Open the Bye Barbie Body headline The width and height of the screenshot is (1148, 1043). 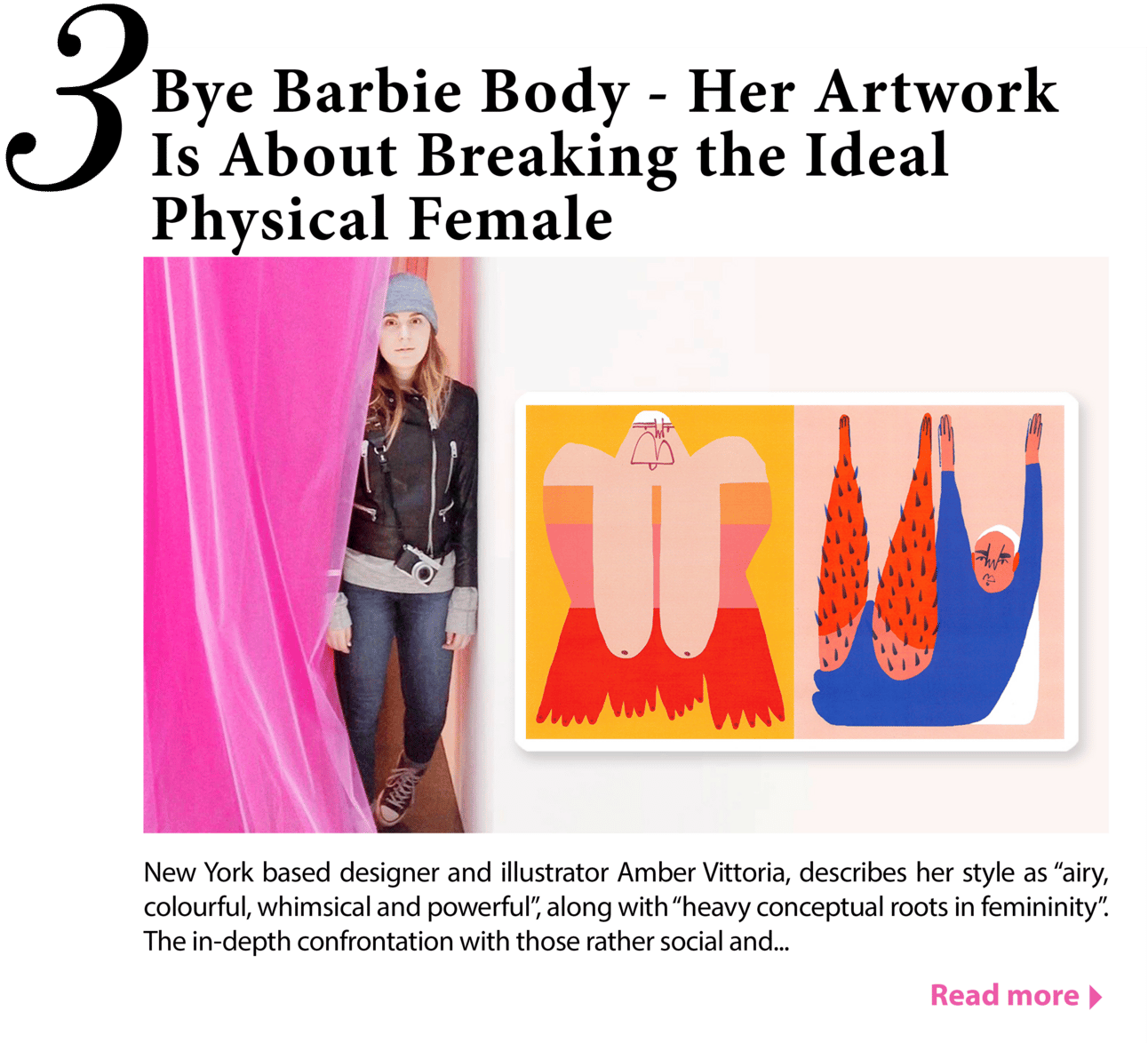604,155
